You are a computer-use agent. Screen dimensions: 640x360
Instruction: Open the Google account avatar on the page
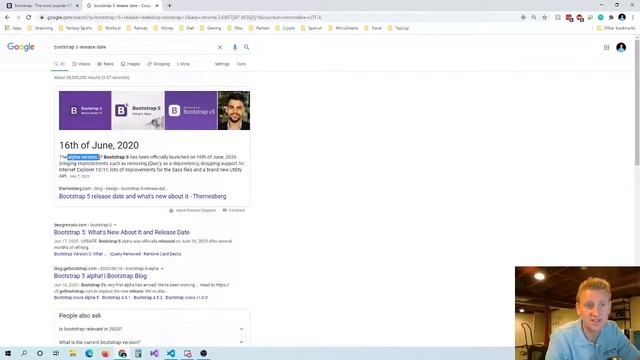(x=621, y=47)
